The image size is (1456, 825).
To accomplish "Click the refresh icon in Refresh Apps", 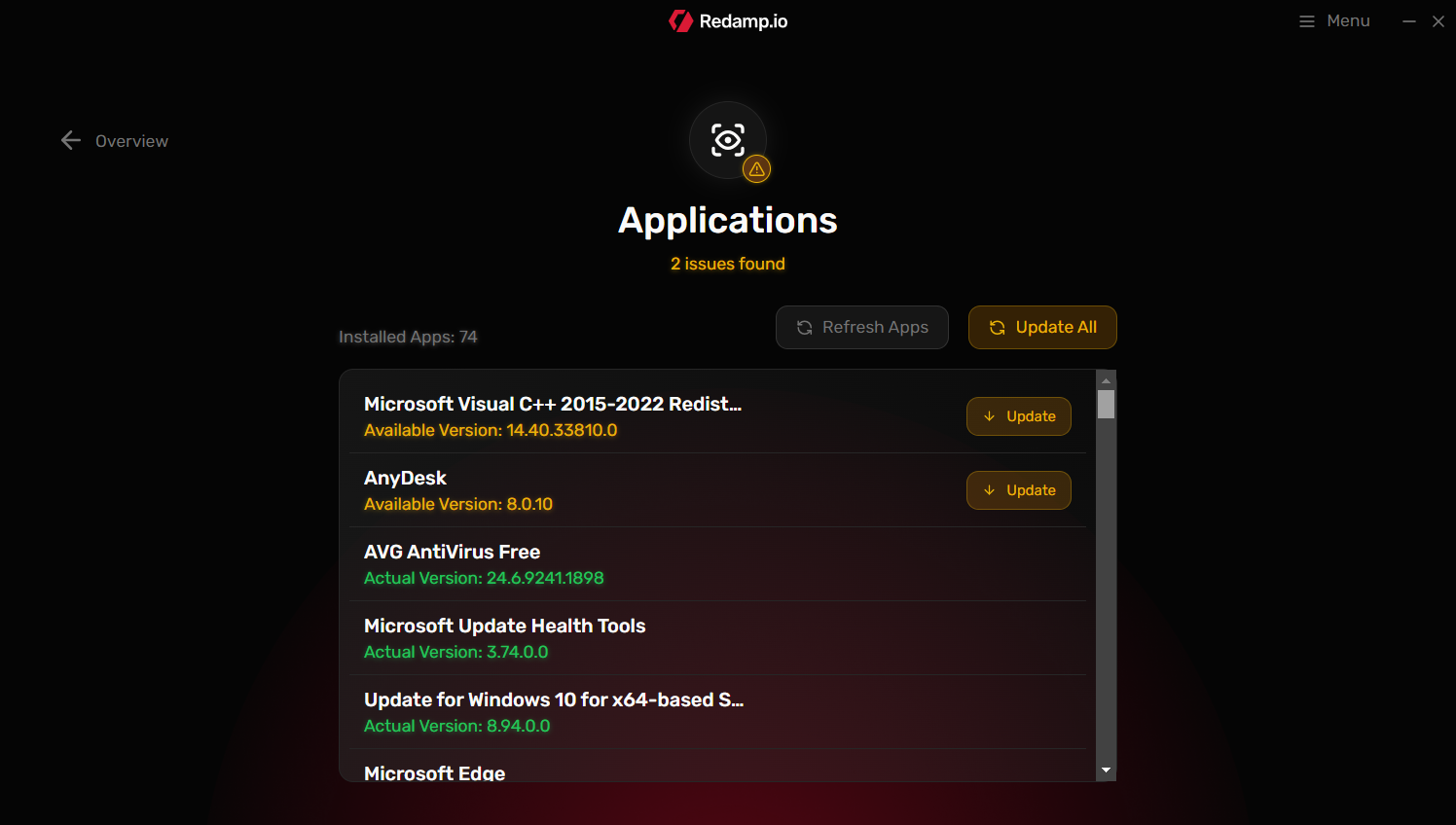I will [804, 328].
